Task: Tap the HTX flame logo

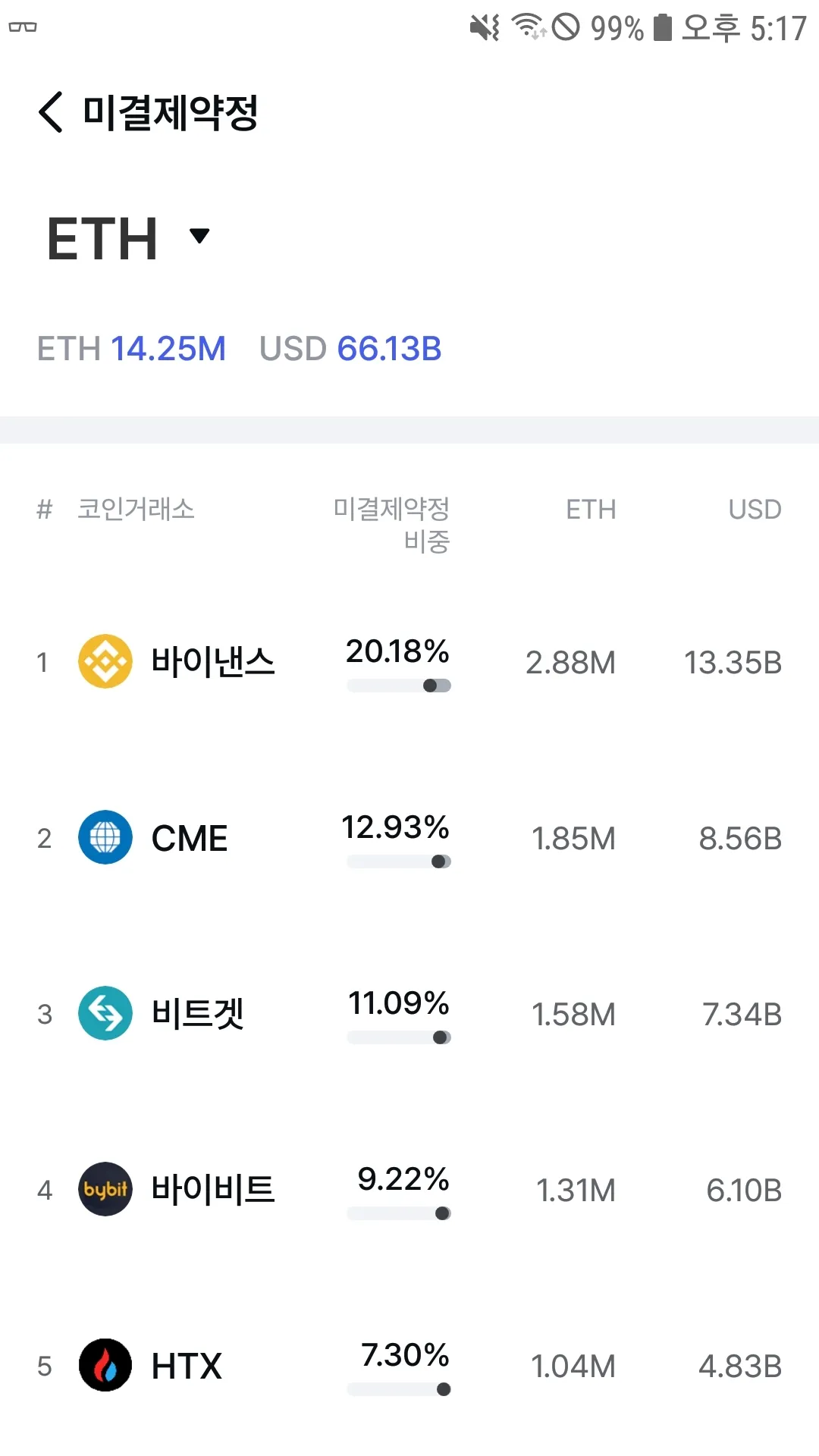Action: point(105,1365)
